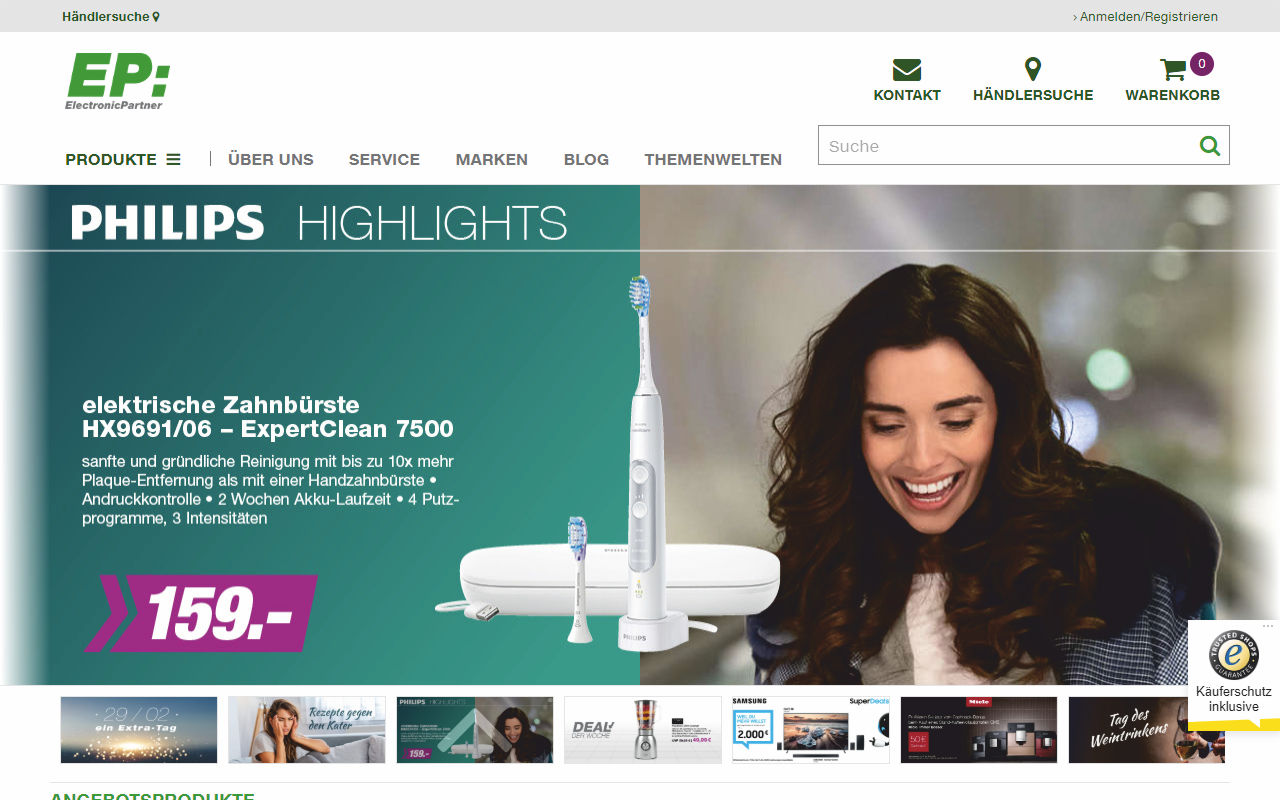Open the Marken menu
1280x800 pixels.
pyautogui.click(x=492, y=159)
